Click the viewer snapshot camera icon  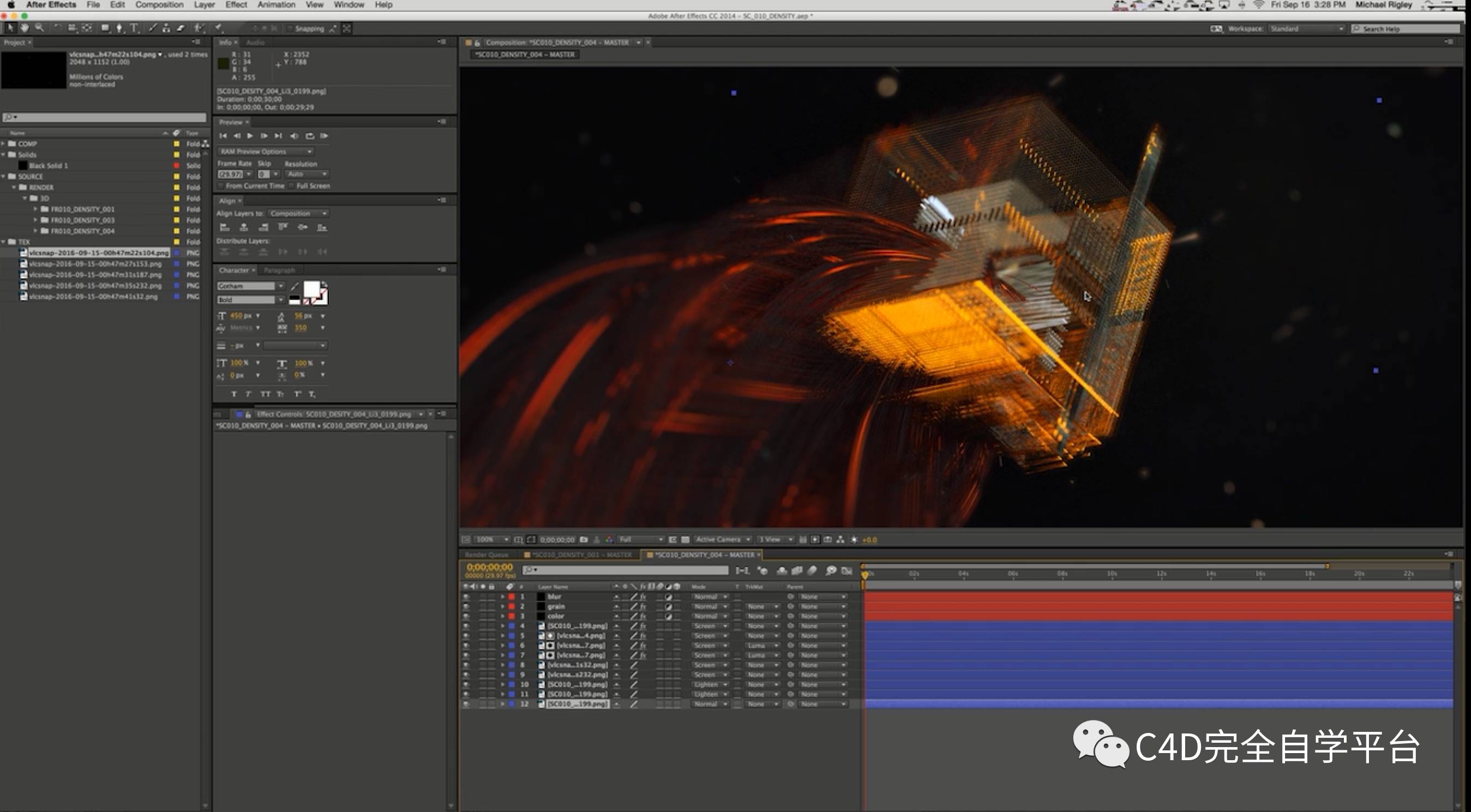[584, 540]
